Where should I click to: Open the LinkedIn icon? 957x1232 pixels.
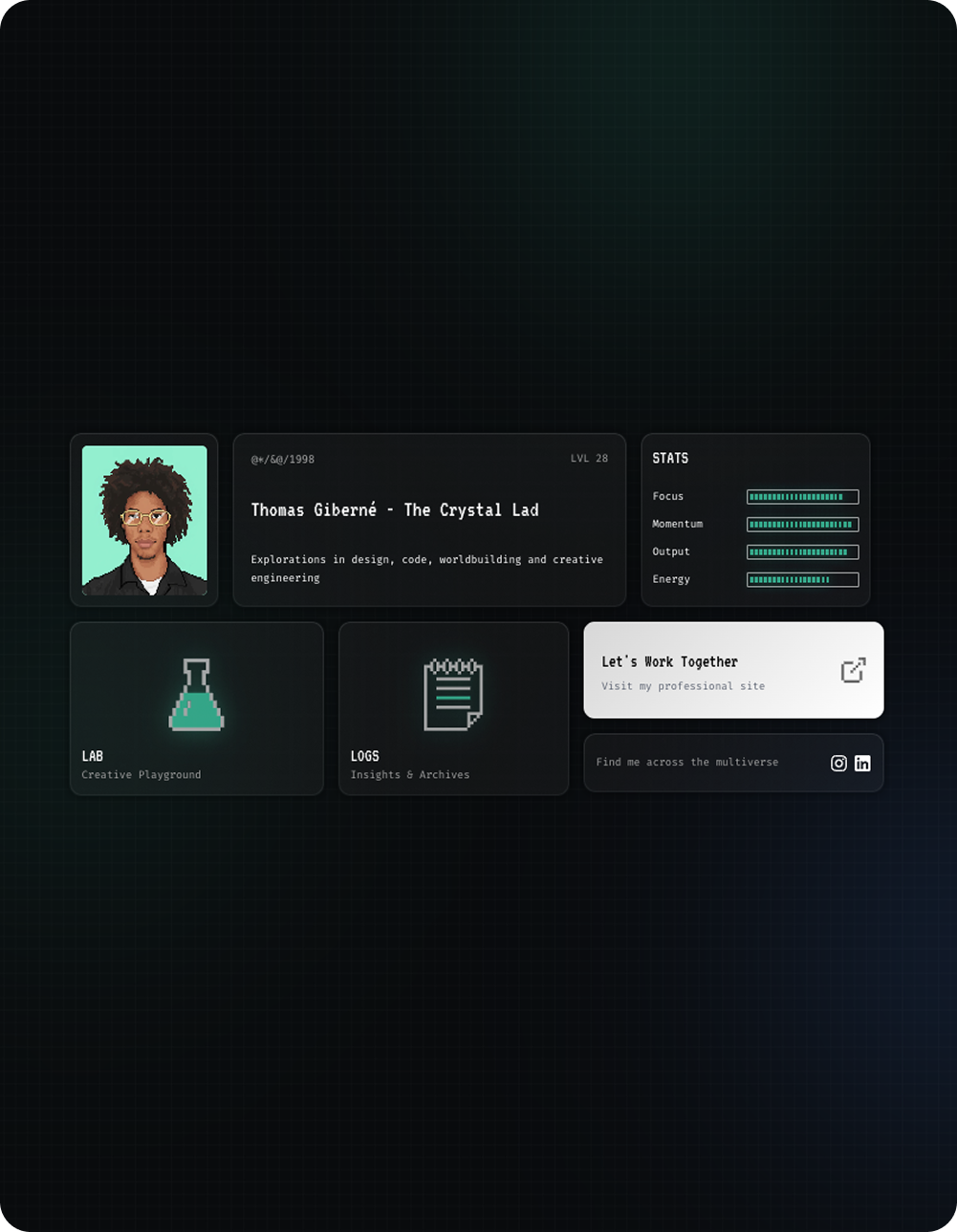(862, 763)
